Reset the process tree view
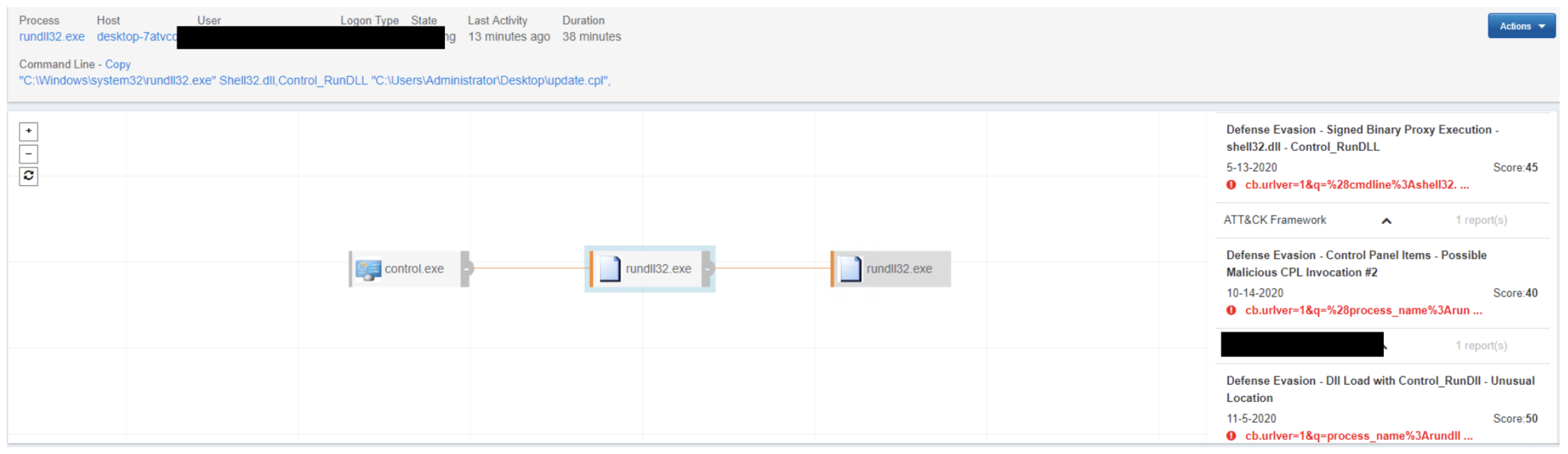1568x454 pixels. [28, 176]
